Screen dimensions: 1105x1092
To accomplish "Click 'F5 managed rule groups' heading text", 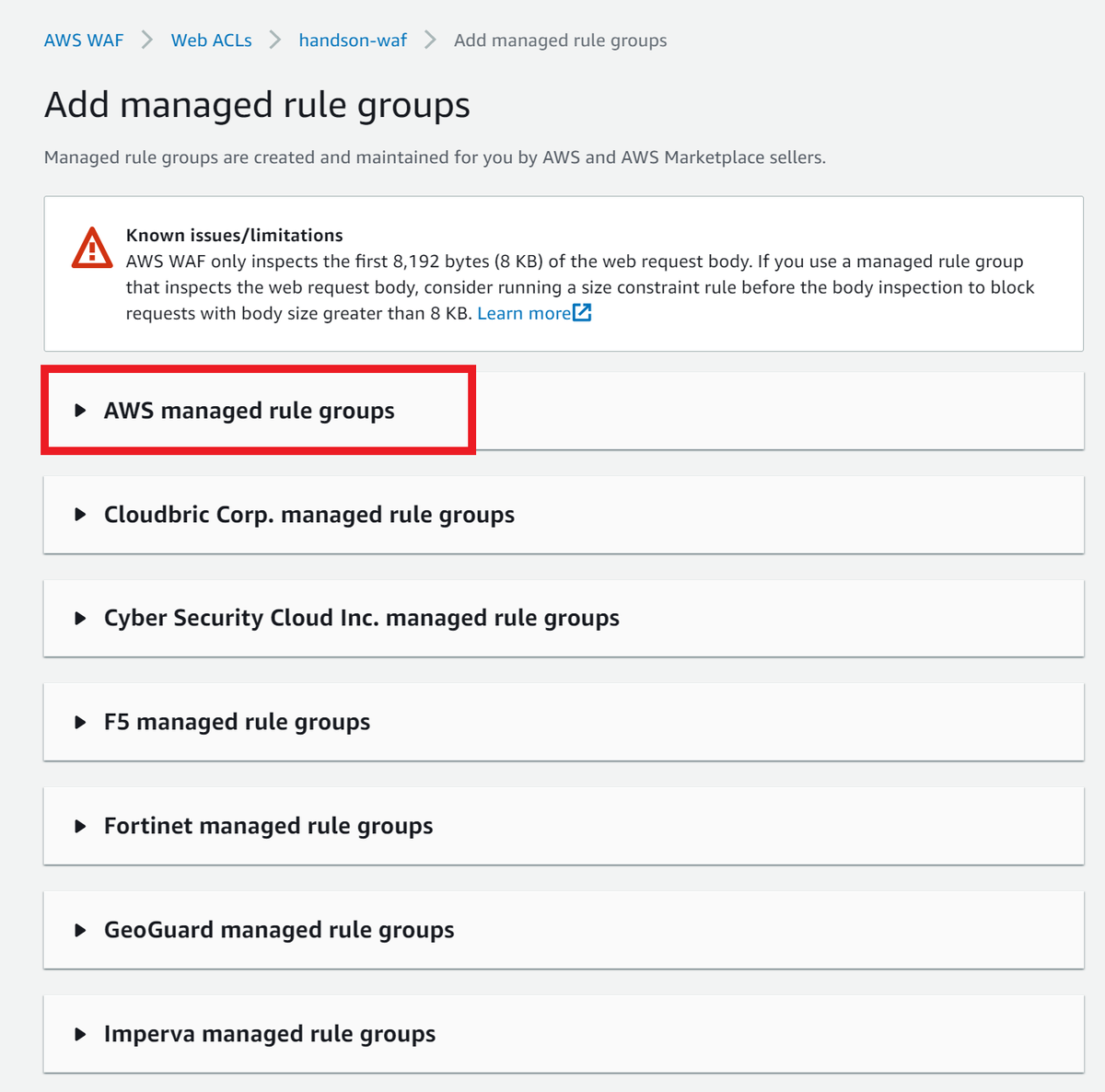I will [x=238, y=722].
